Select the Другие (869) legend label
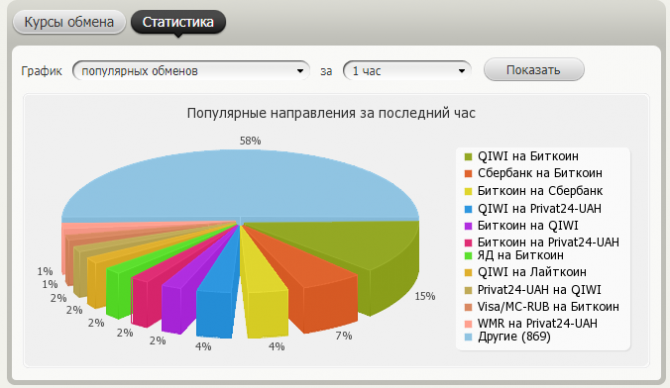 tap(514, 337)
